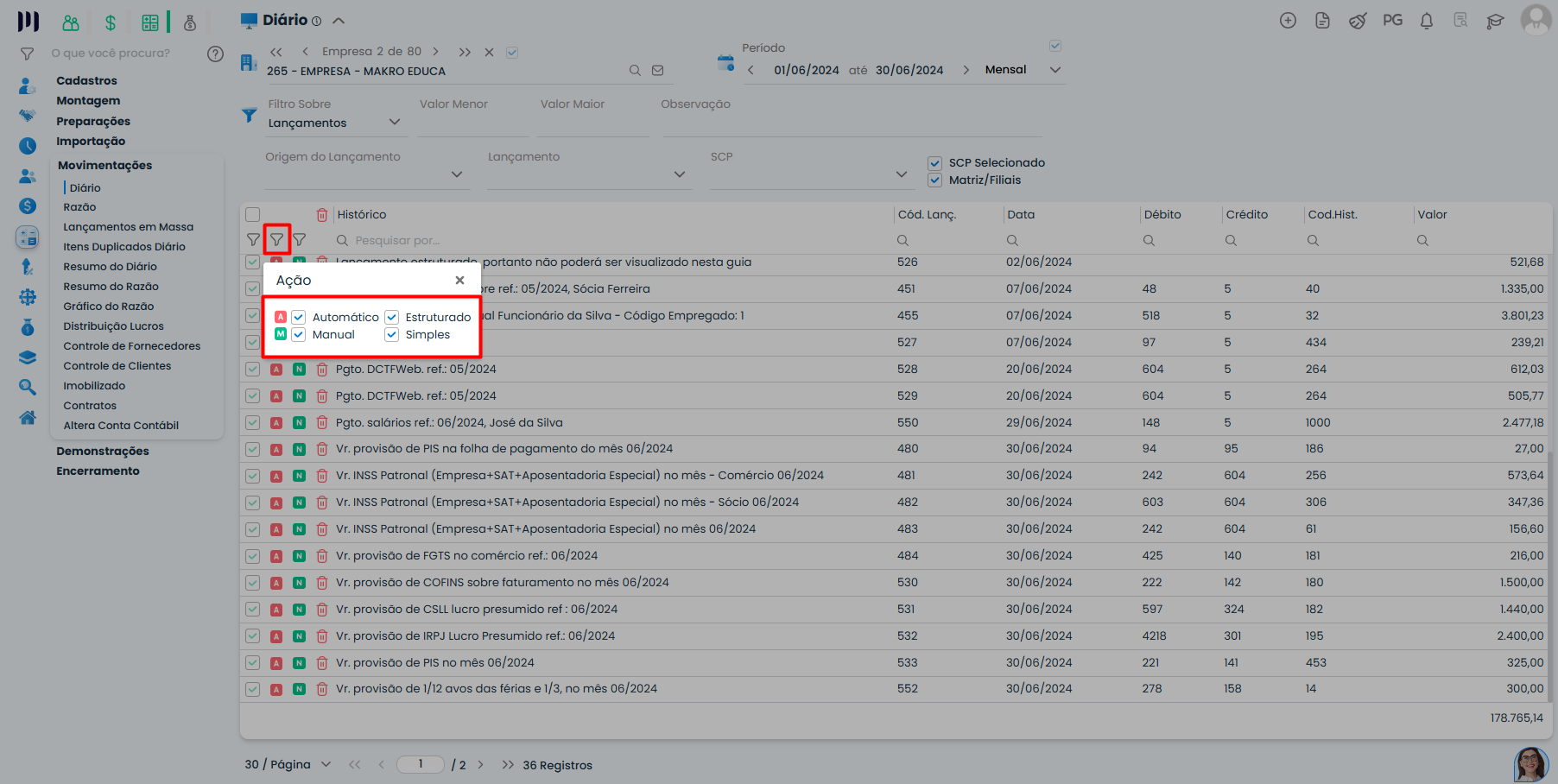
Task: Click the envelope icon beside company name
Action: 658,71
